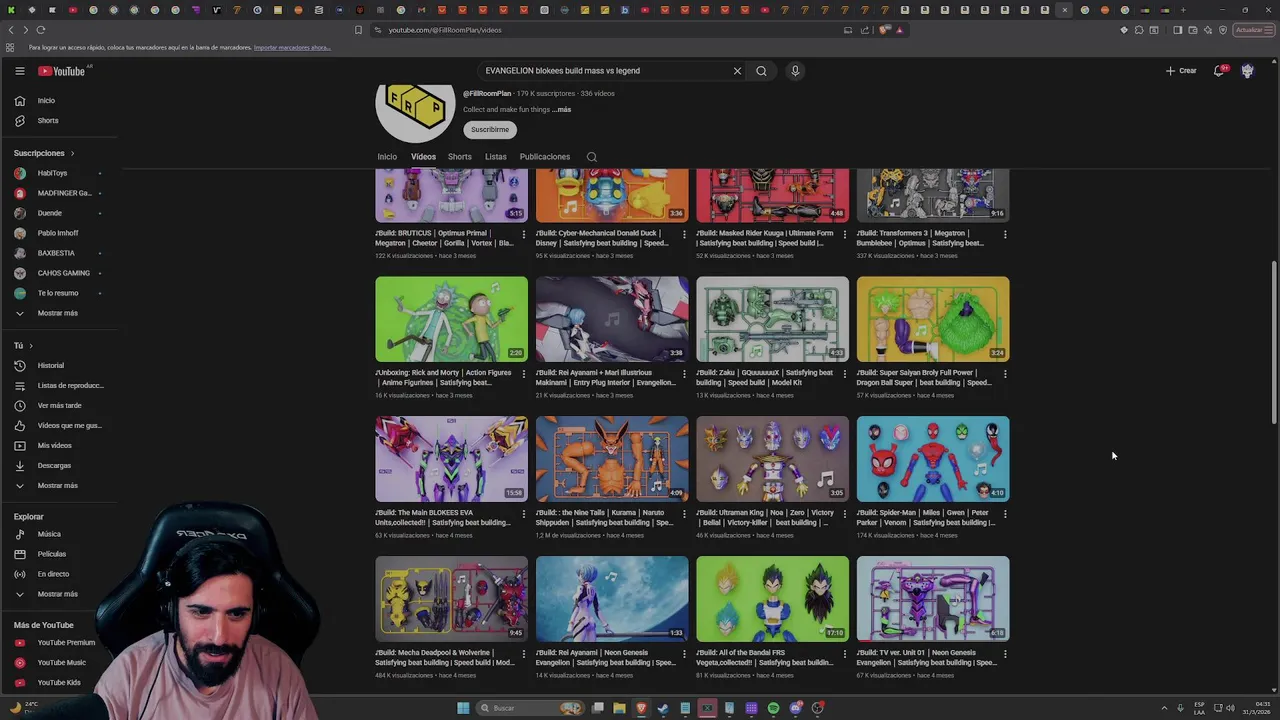Open Spotify from the taskbar
The width and height of the screenshot is (1280, 720).
coord(773,708)
